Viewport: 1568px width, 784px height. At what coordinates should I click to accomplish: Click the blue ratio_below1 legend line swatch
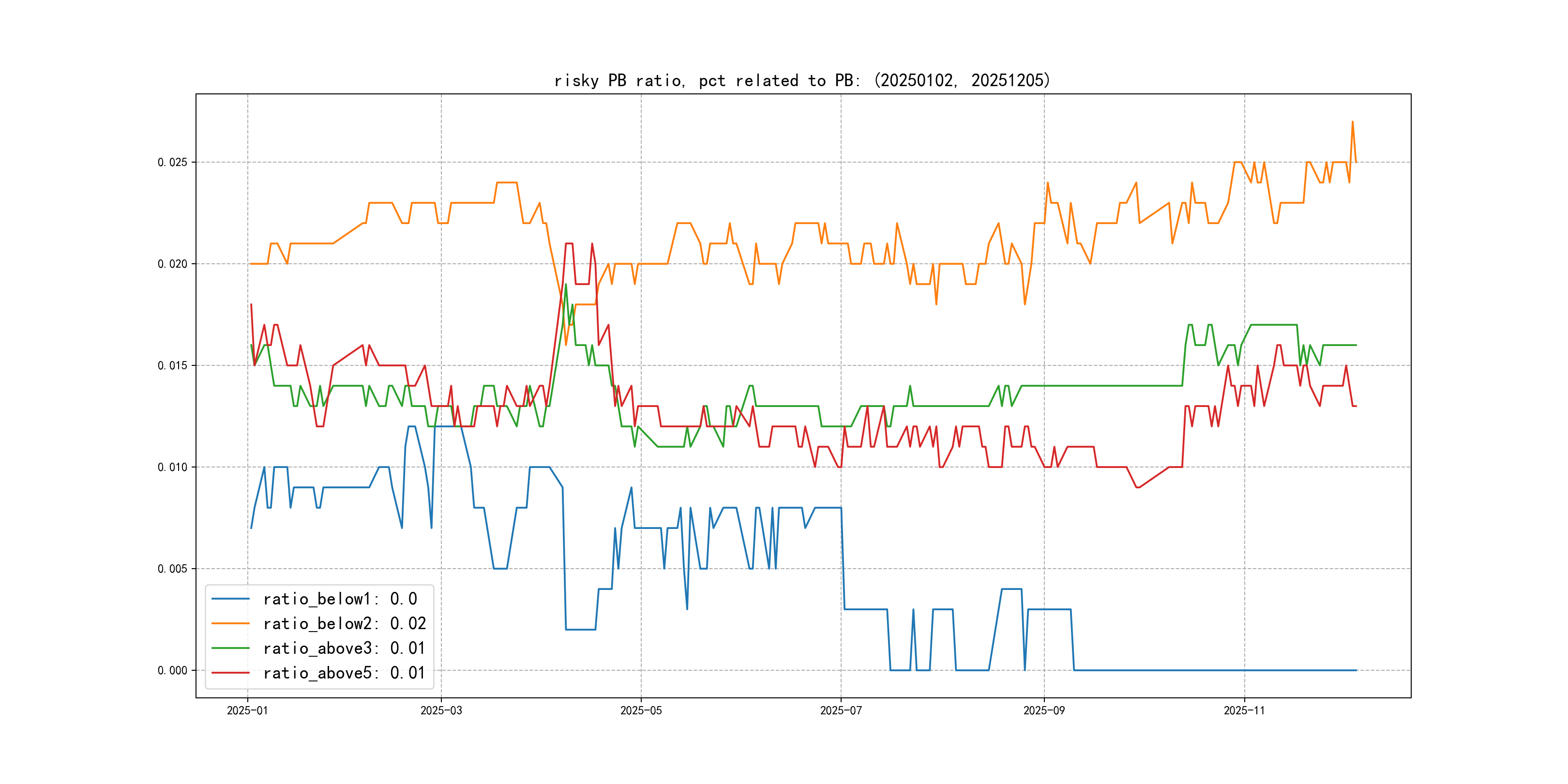coord(230,599)
